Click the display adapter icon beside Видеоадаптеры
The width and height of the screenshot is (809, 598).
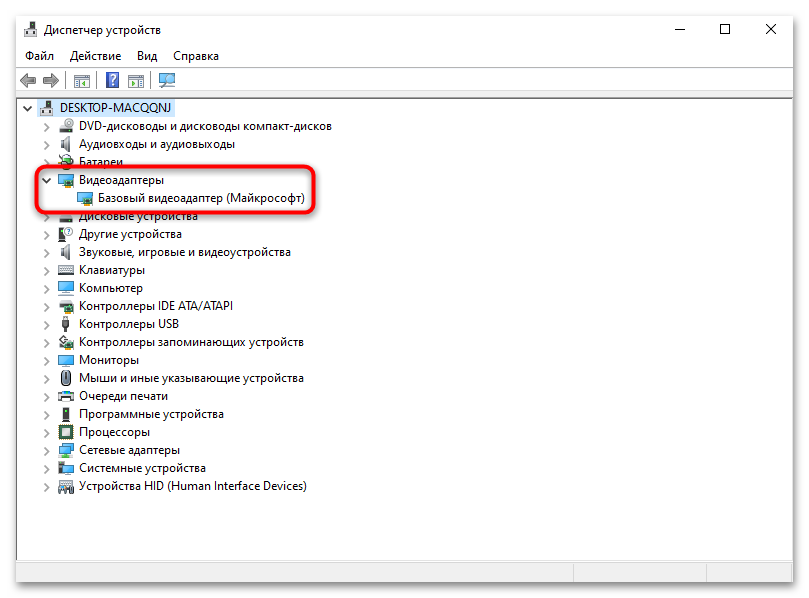[64, 180]
